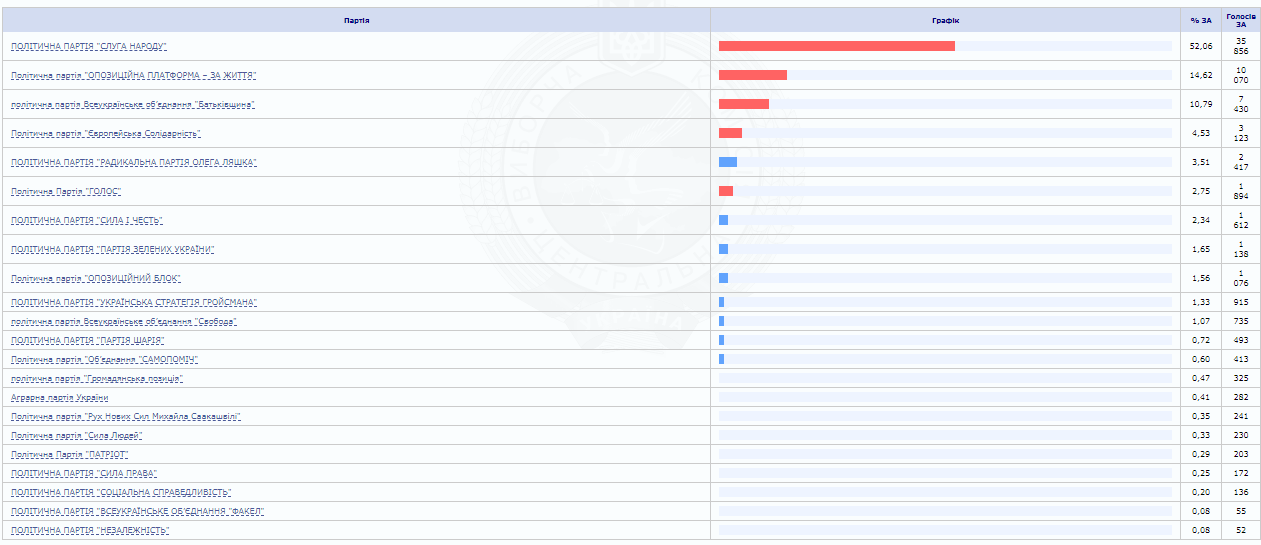Viewport: 1261px width, 545px height.
Task: Select "УКРАЇНСЬКА СТРАТЕГІЯ ГРОЙСМАНА" link
Action: tap(134, 303)
